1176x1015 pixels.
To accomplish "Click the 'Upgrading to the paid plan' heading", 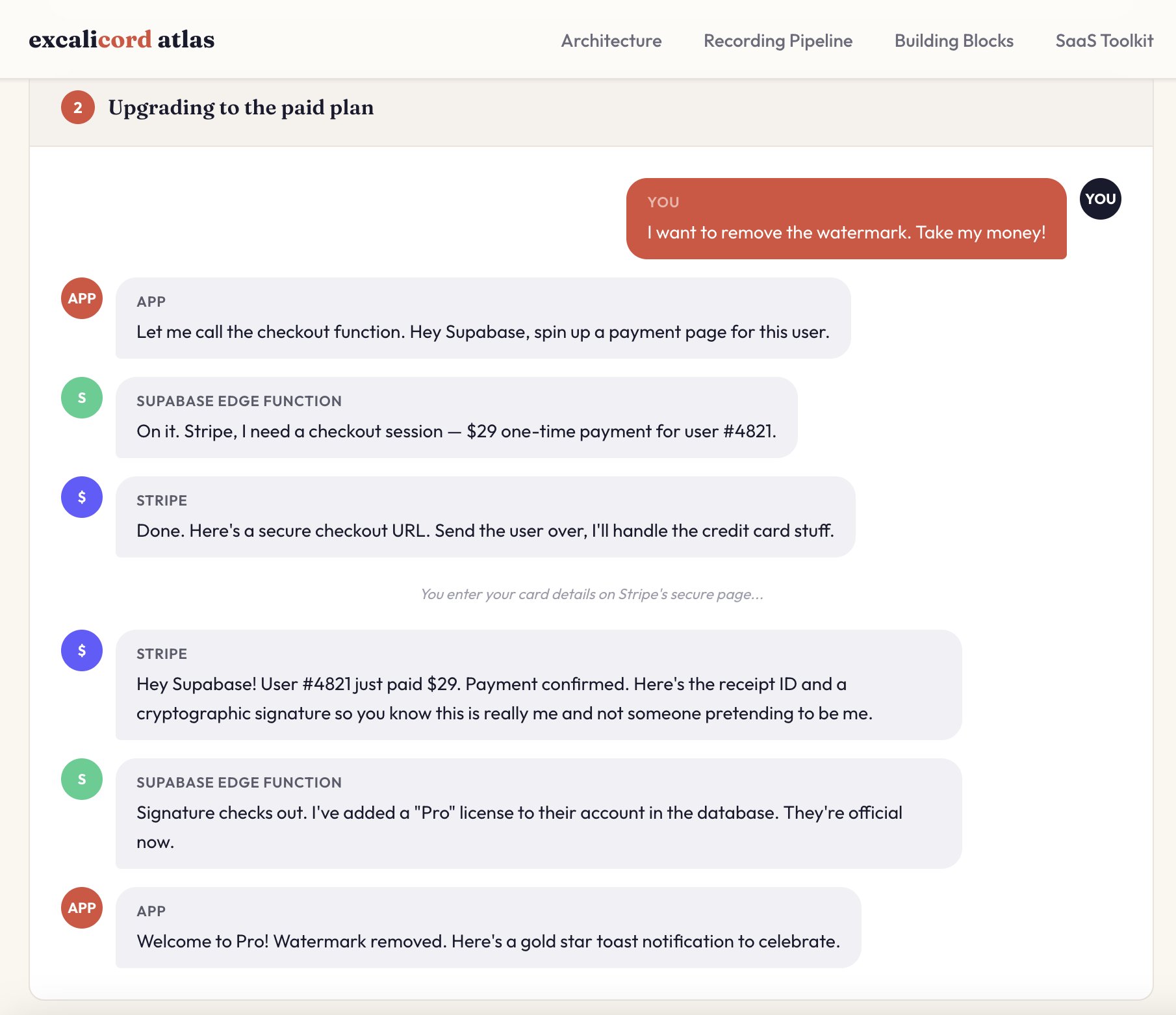I will [241, 108].
